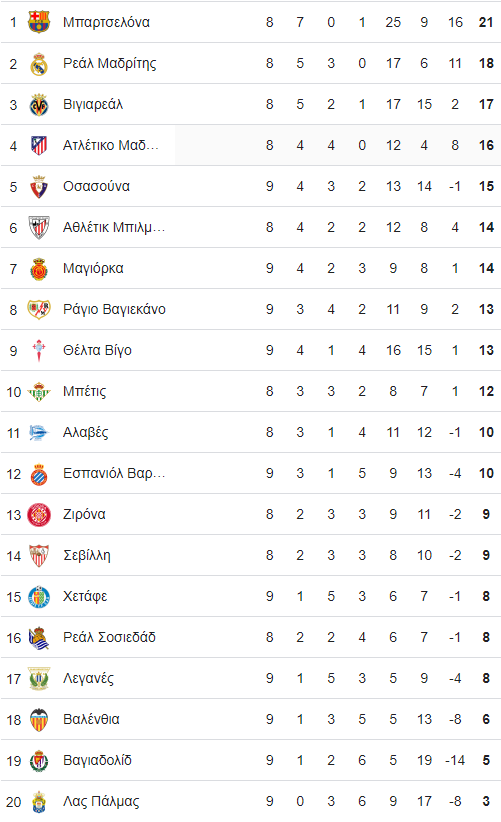Click the Valencia bat crest icon

[x=39, y=719]
